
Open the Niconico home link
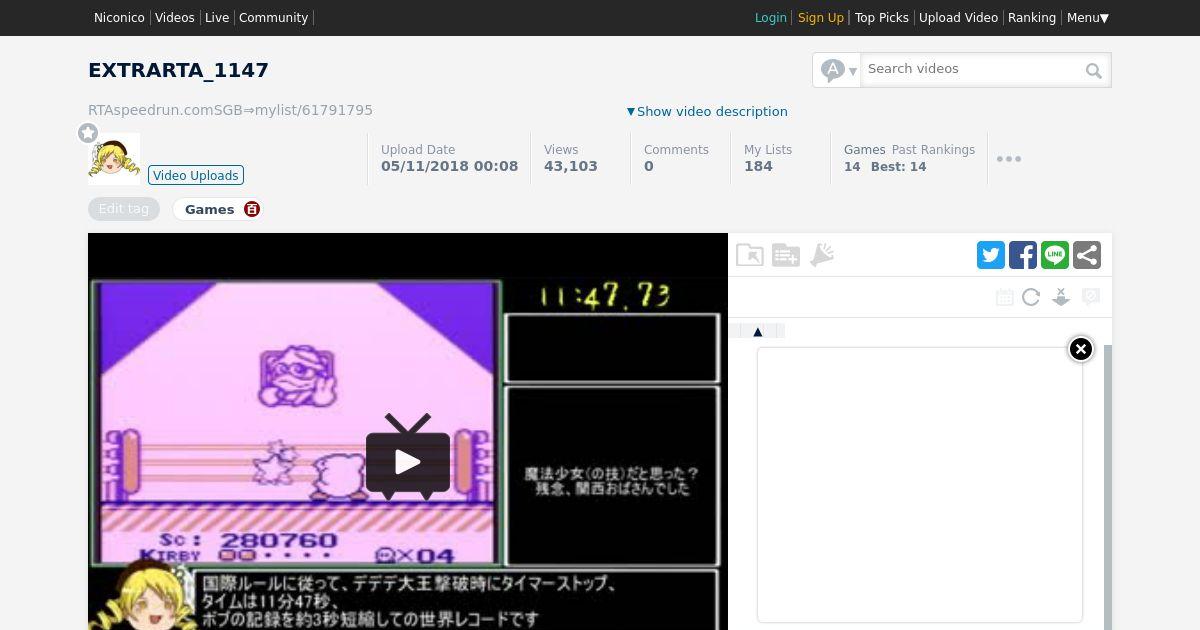[x=119, y=18]
